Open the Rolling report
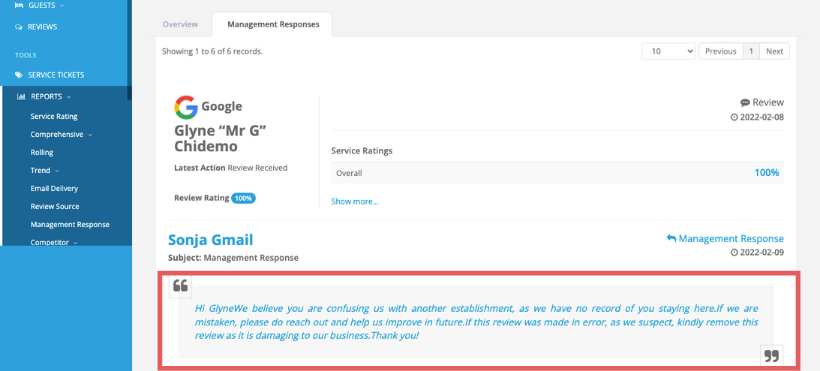820x371 pixels. pyautogui.click(x=42, y=152)
